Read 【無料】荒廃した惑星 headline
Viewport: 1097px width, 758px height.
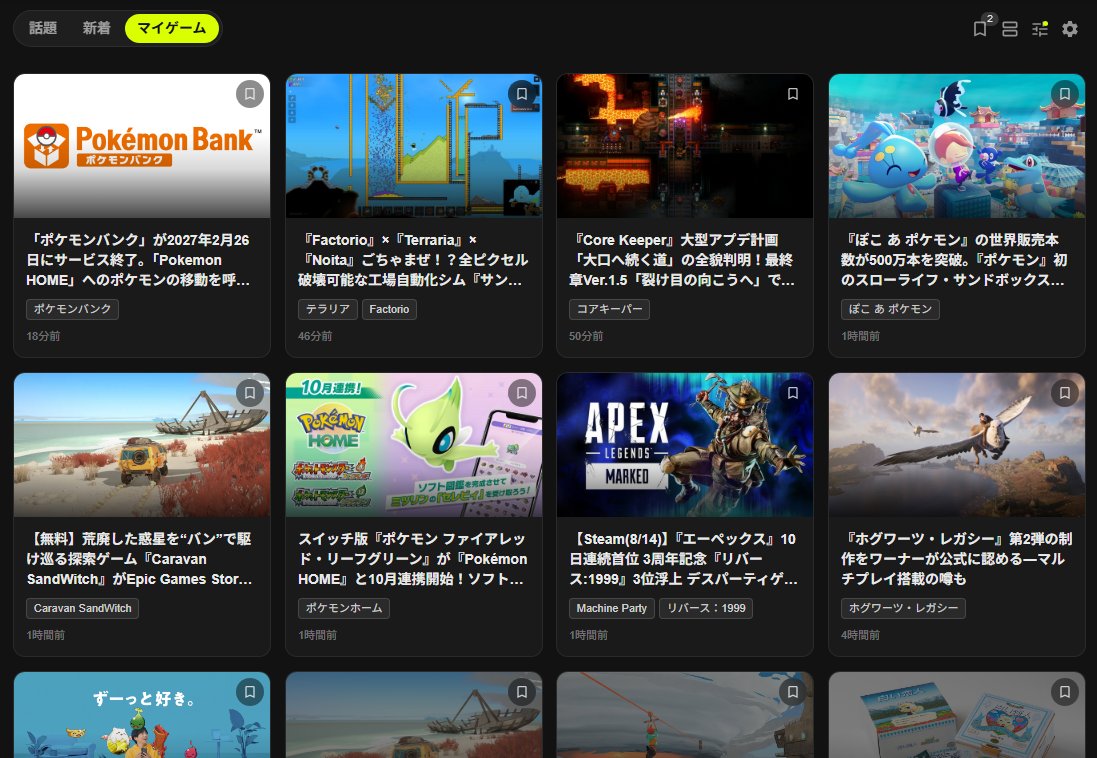(x=139, y=559)
